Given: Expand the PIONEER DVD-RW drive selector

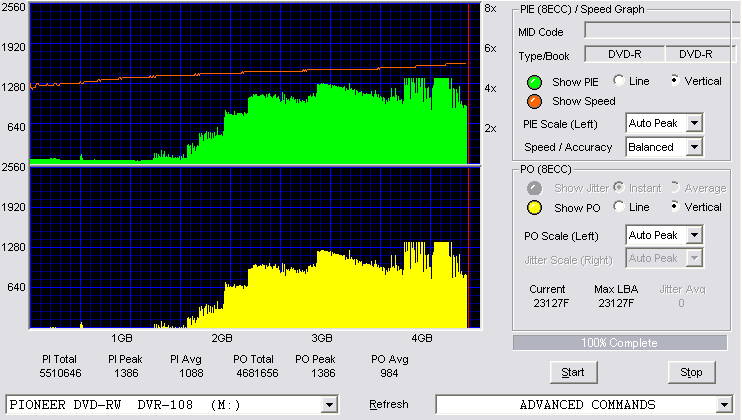Looking at the screenshot, I should [329, 405].
